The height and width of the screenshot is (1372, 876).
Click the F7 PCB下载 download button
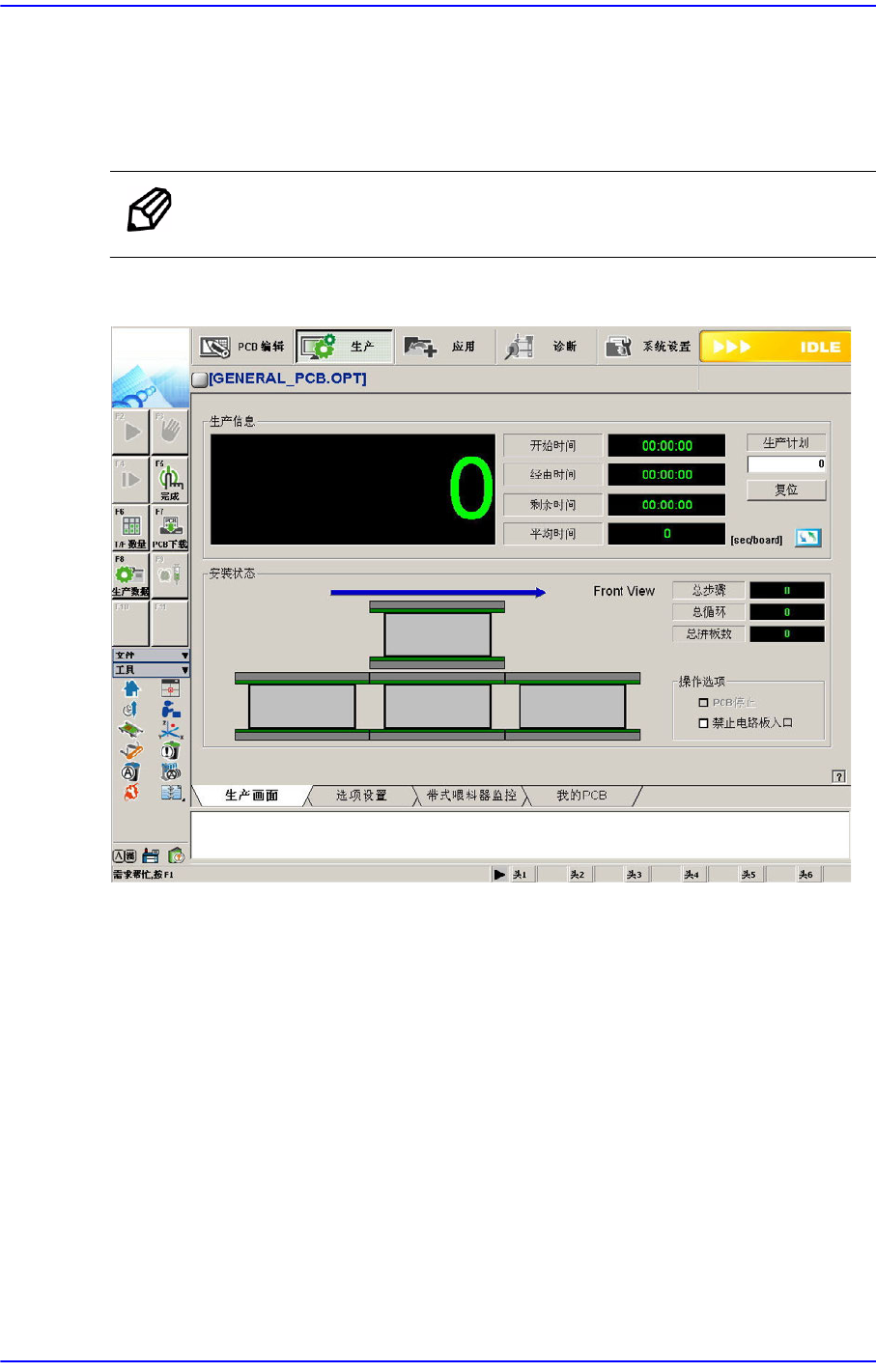tap(170, 528)
